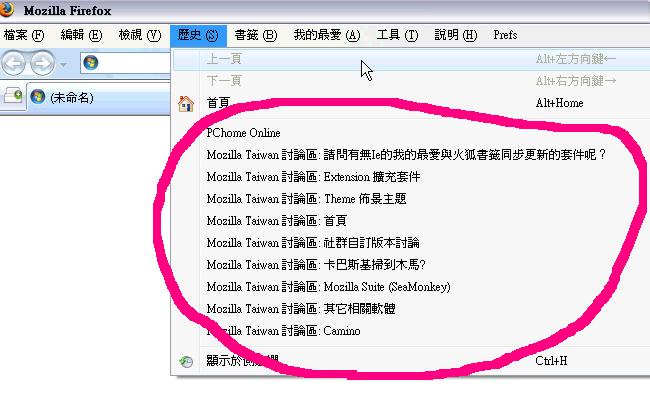Open the 說明 (H) menu
Viewport: 650px width, 400px height.
pos(456,36)
